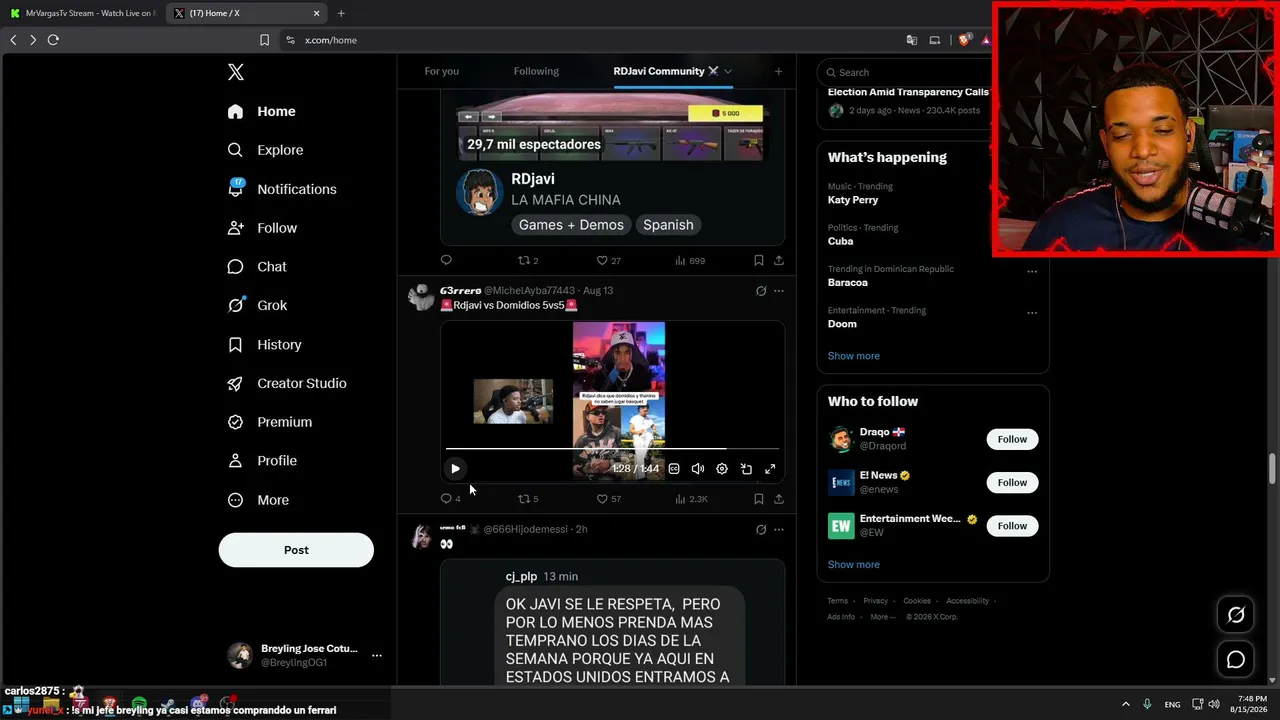The image size is (1280, 720).
Task: Repost the RDJavi stream post
Action: 527,260
